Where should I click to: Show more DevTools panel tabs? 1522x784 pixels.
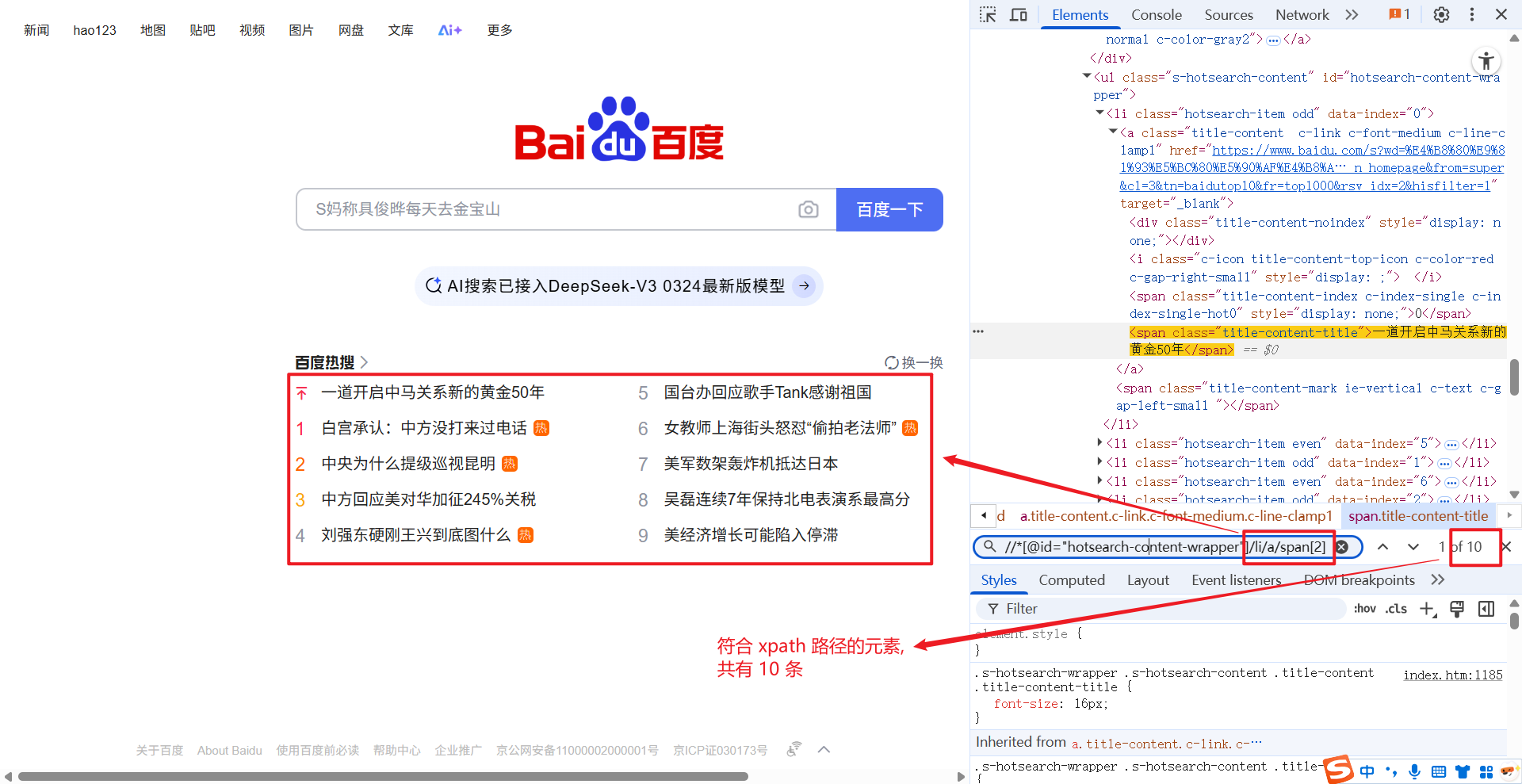pos(1352,14)
